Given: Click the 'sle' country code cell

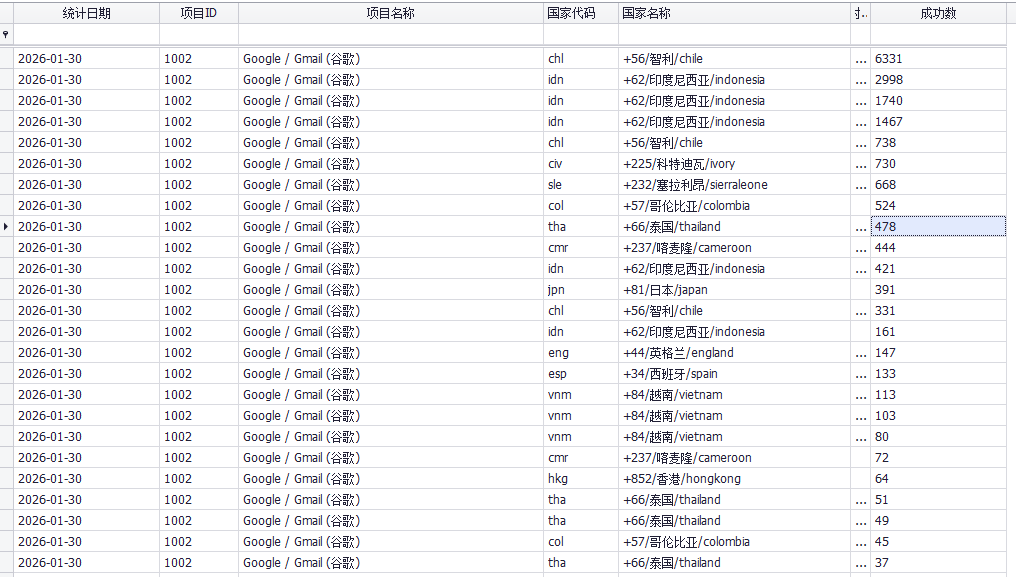Looking at the screenshot, I should coord(581,185).
